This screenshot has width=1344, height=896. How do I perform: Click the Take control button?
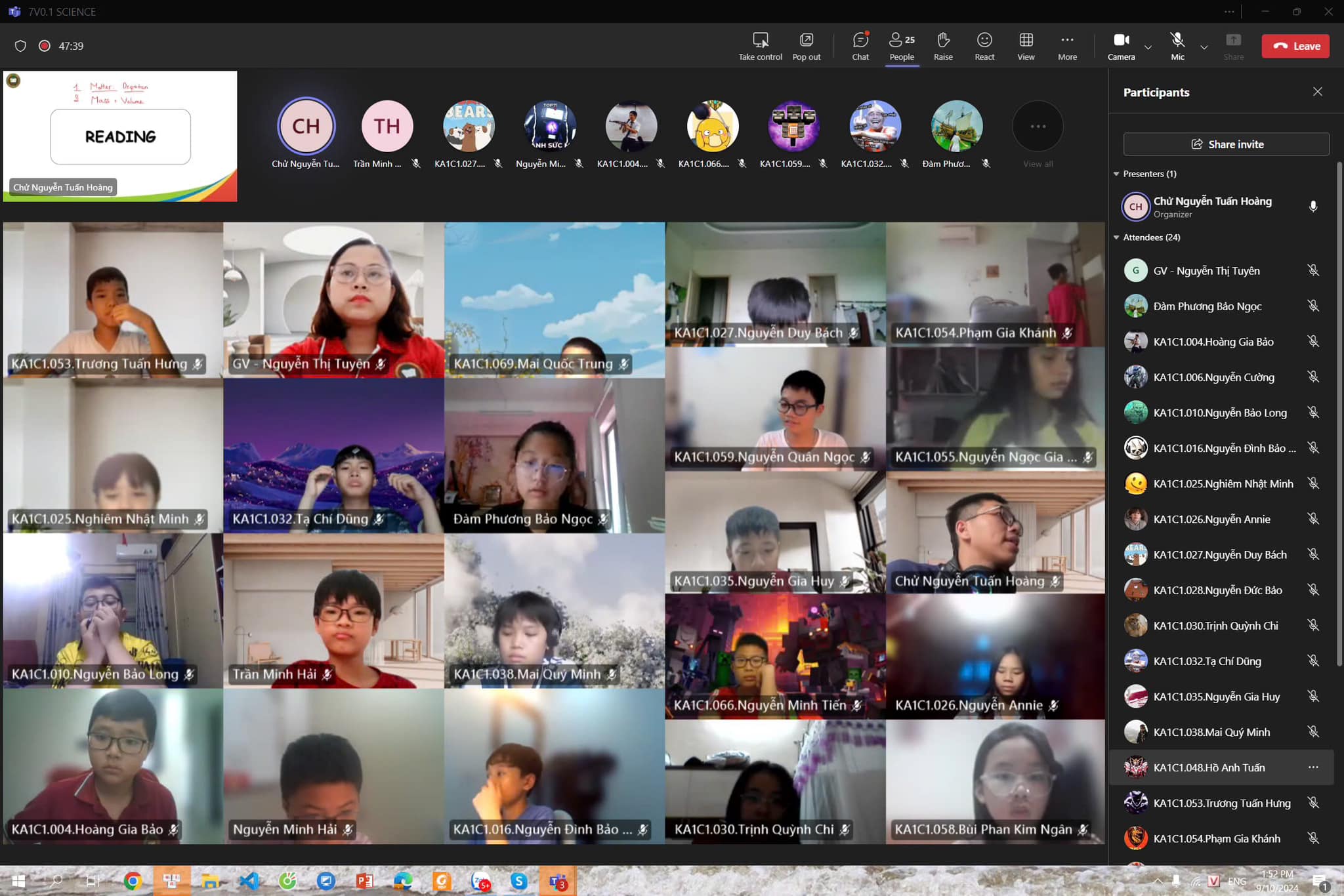(760, 46)
